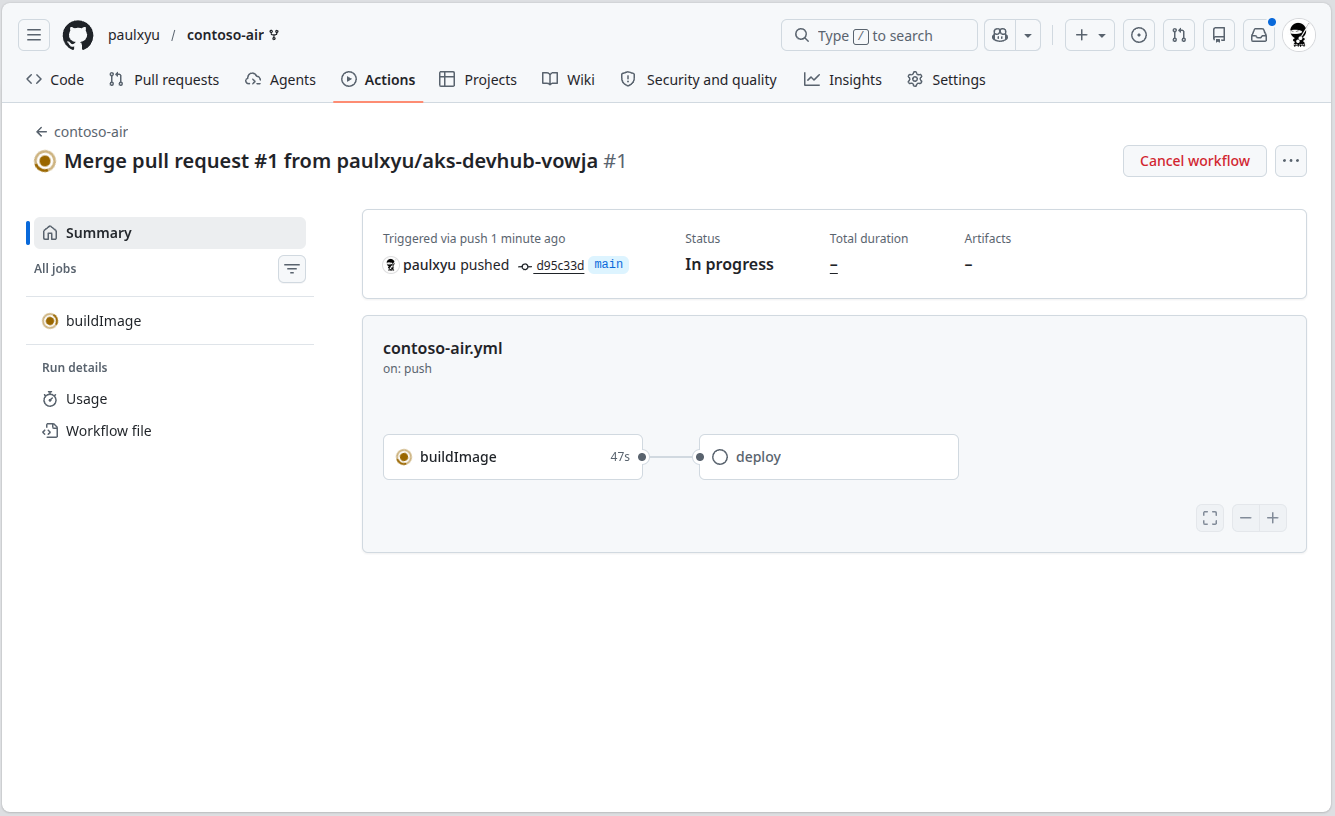Select buildImage job in sidebar
1335x816 pixels.
pos(170,321)
